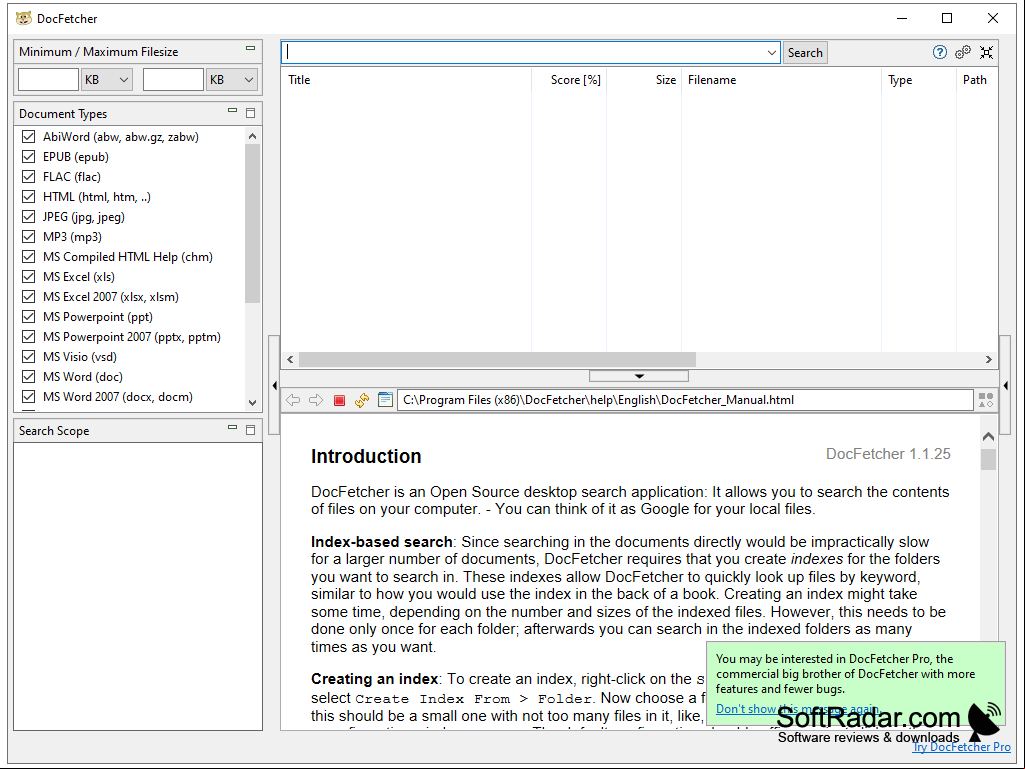Maximize the Search Scope panel

[250, 430]
